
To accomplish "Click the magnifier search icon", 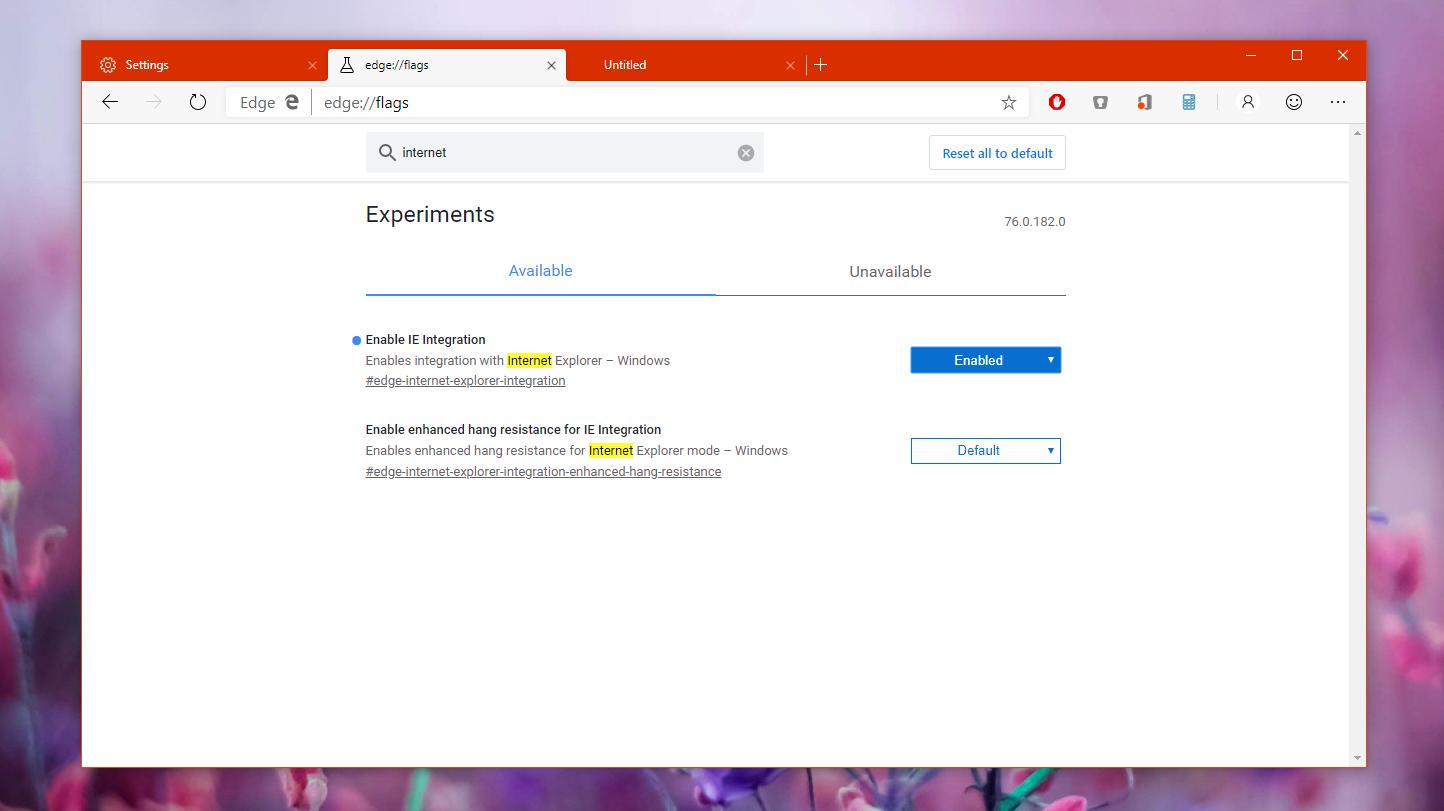I will [x=387, y=153].
